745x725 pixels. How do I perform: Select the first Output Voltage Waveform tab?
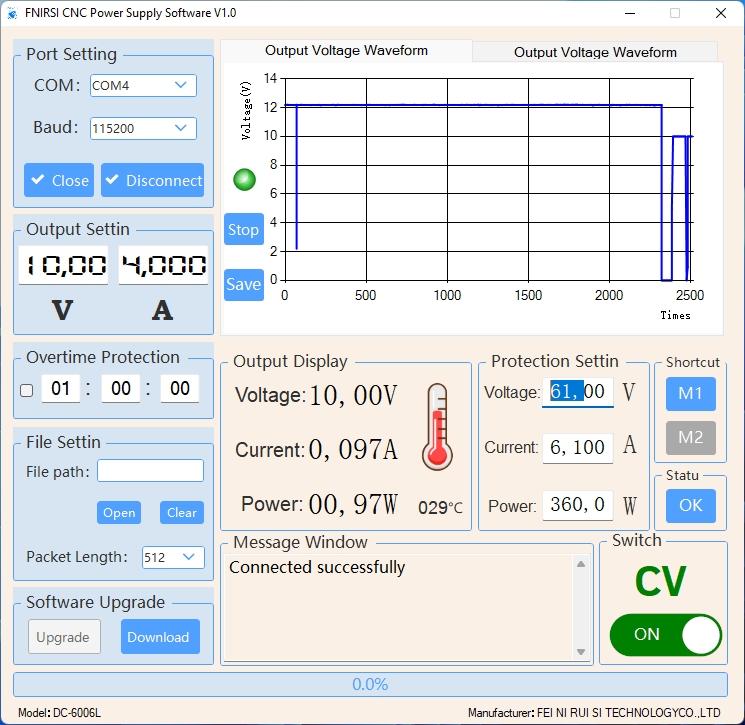(346, 51)
